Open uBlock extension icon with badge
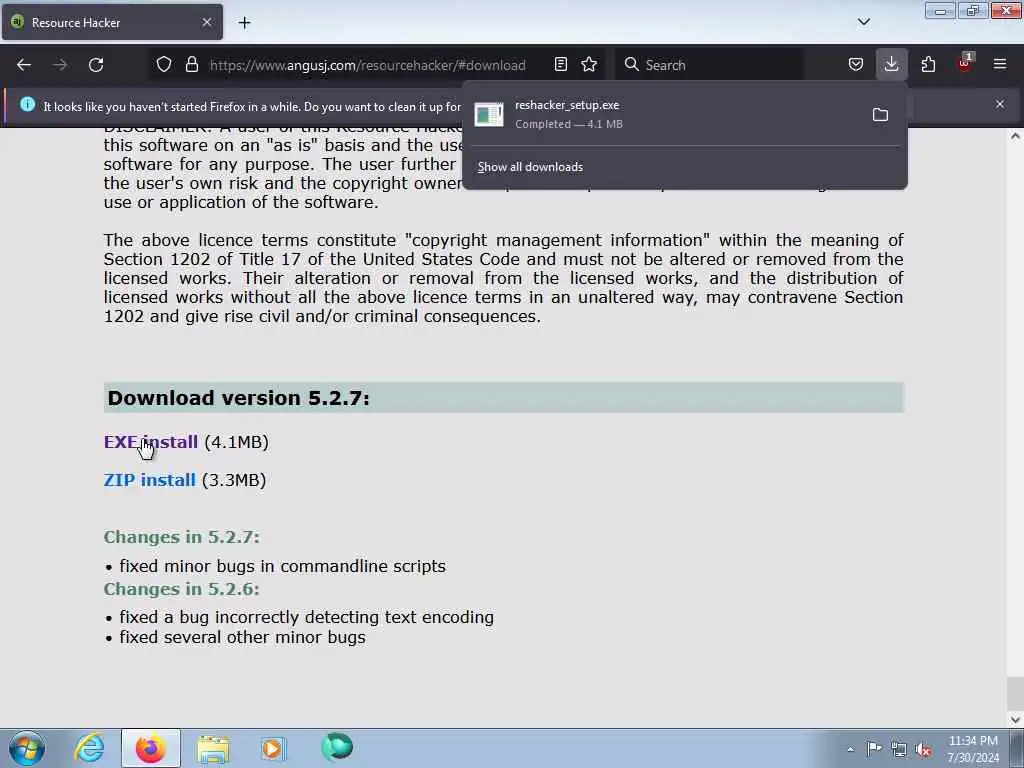 965,63
